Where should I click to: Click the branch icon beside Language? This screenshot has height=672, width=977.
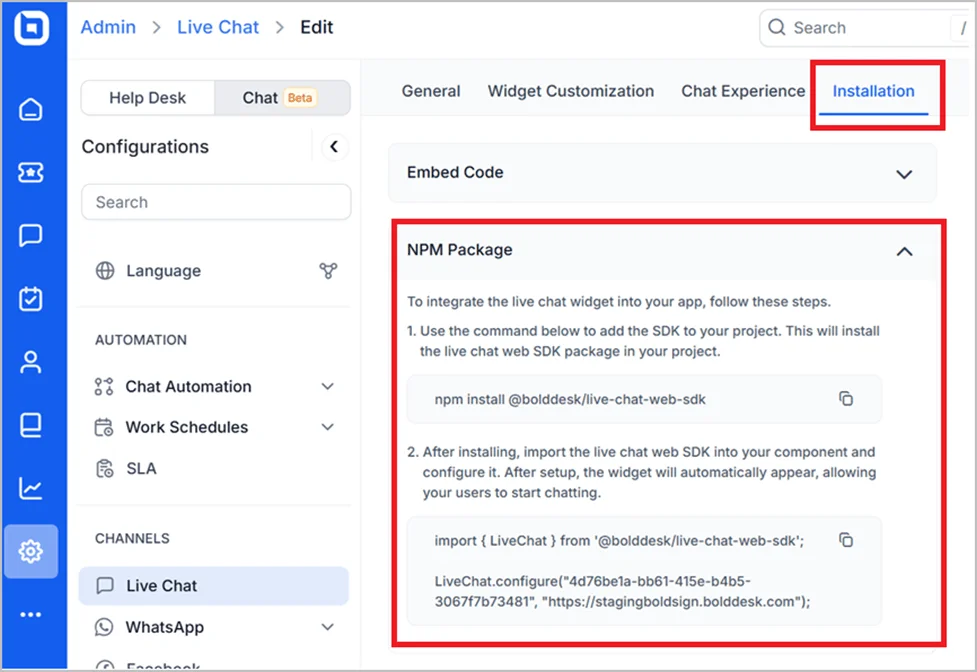(328, 271)
